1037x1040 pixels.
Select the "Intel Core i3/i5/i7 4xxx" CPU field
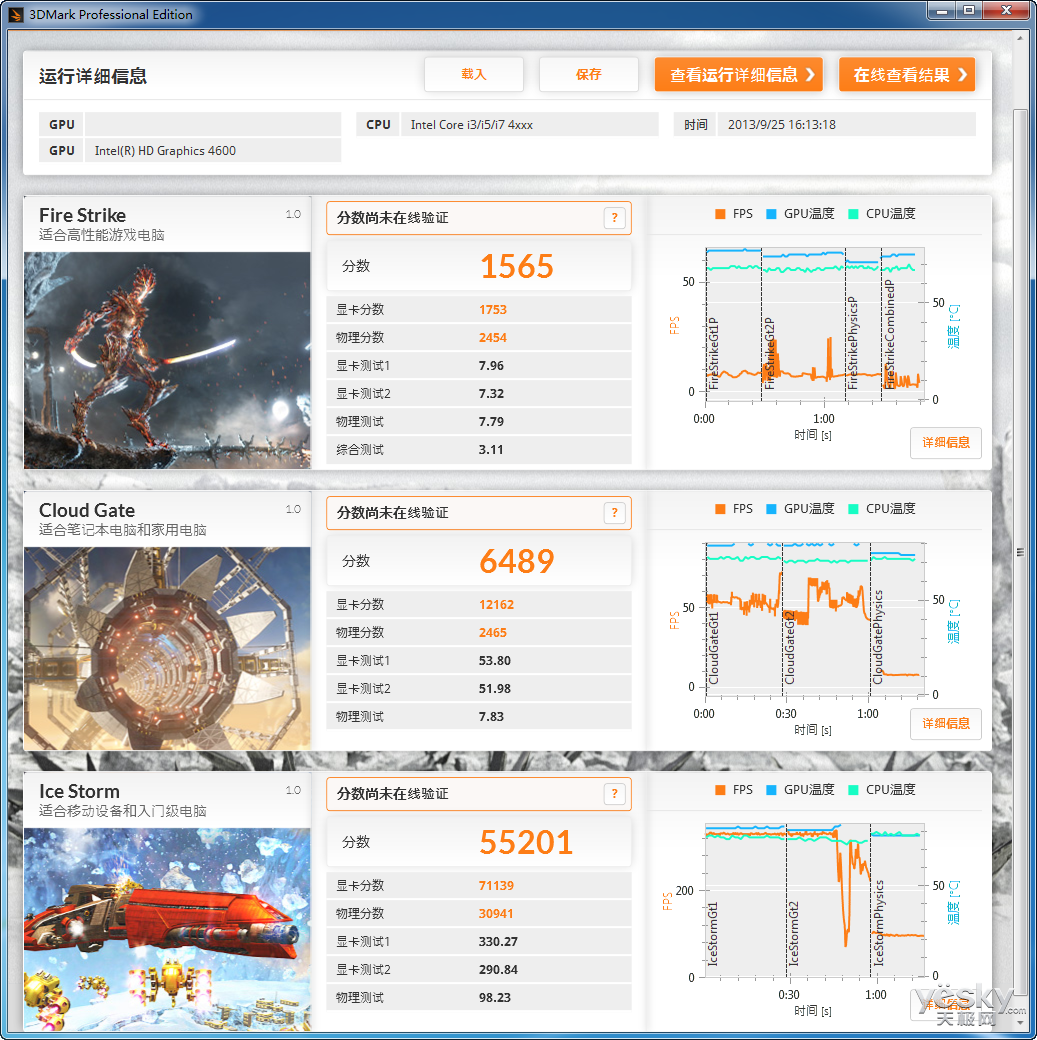tap(529, 124)
